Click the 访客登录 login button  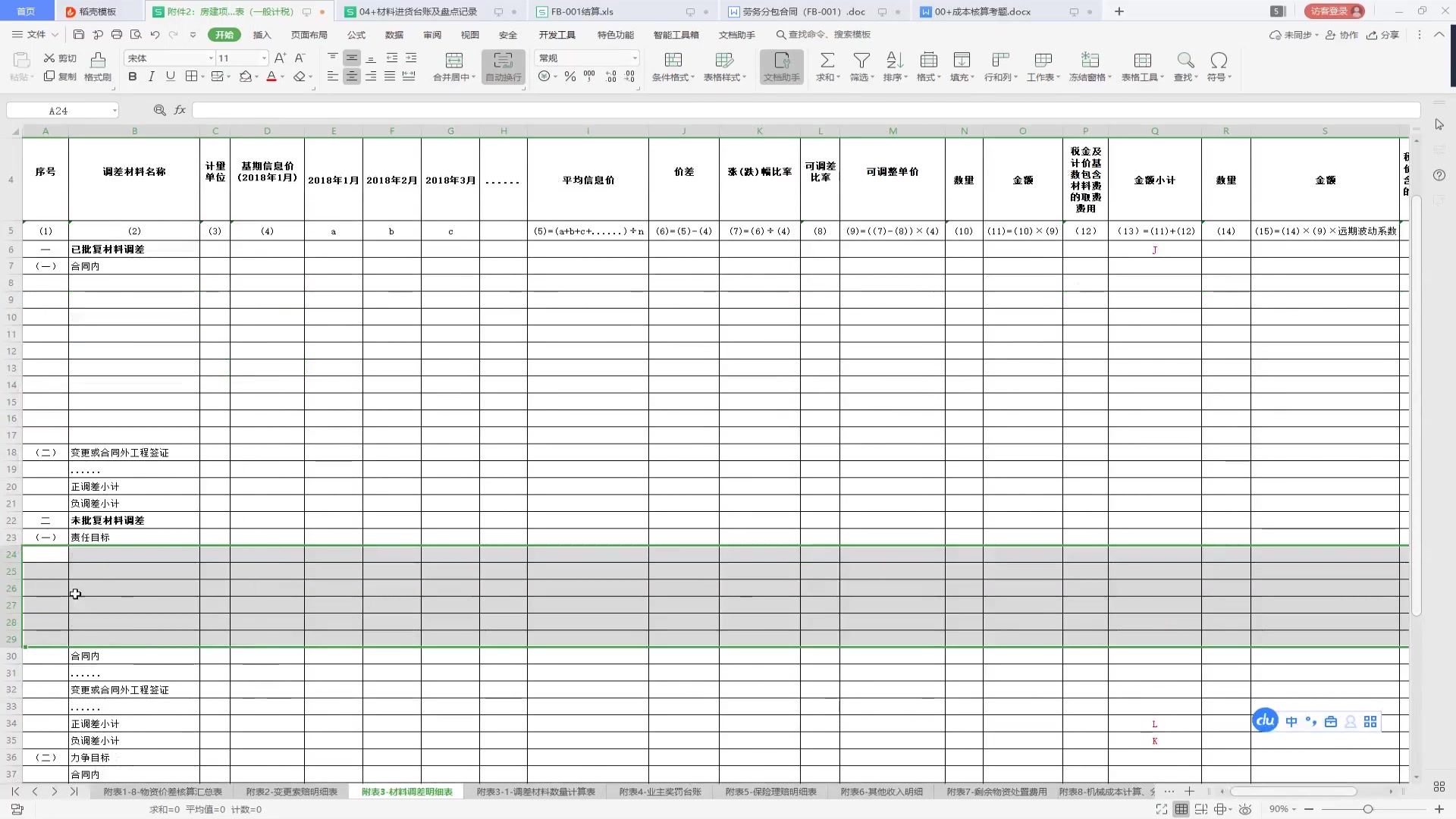pos(1334,11)
